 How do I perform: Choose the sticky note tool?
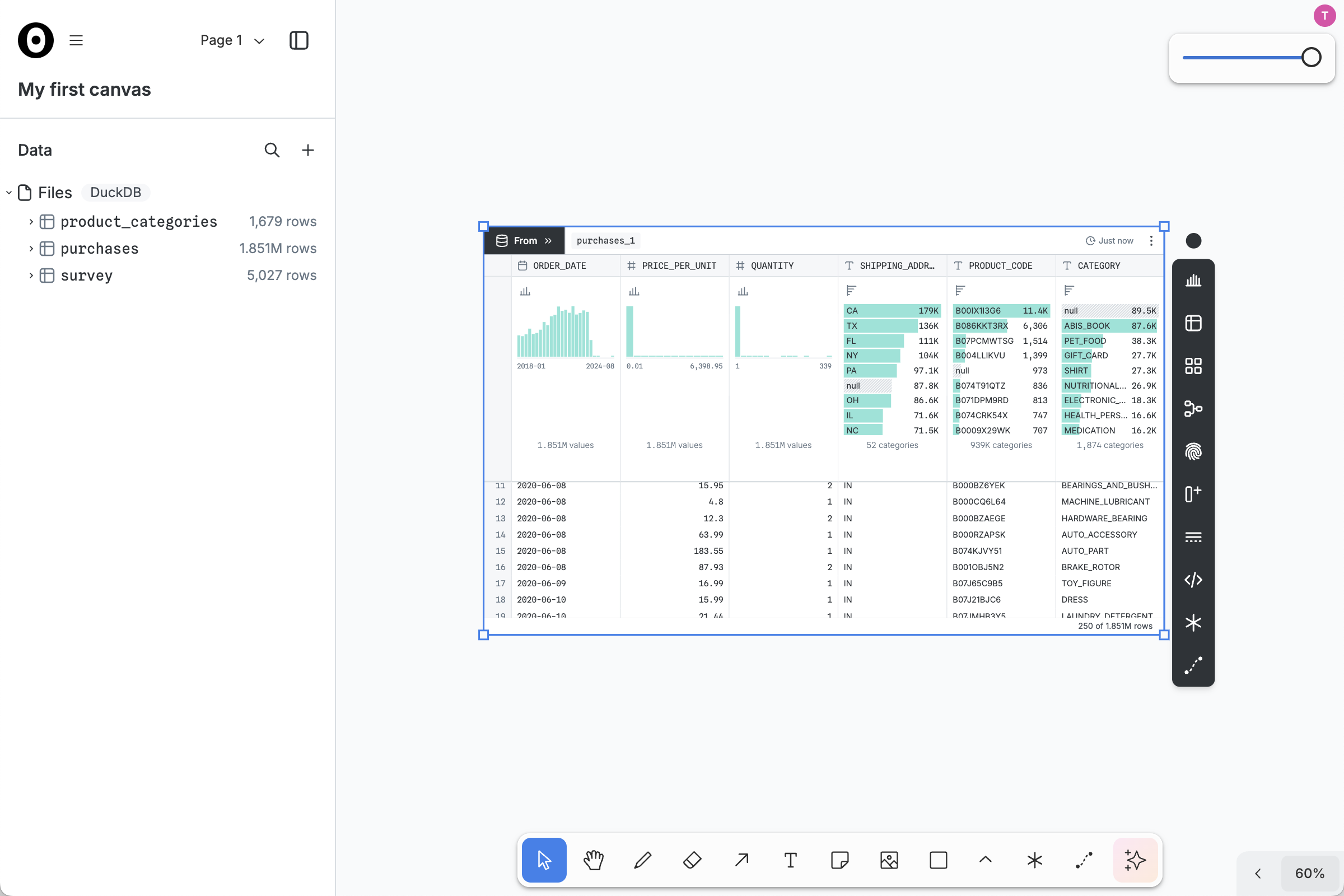839,860
